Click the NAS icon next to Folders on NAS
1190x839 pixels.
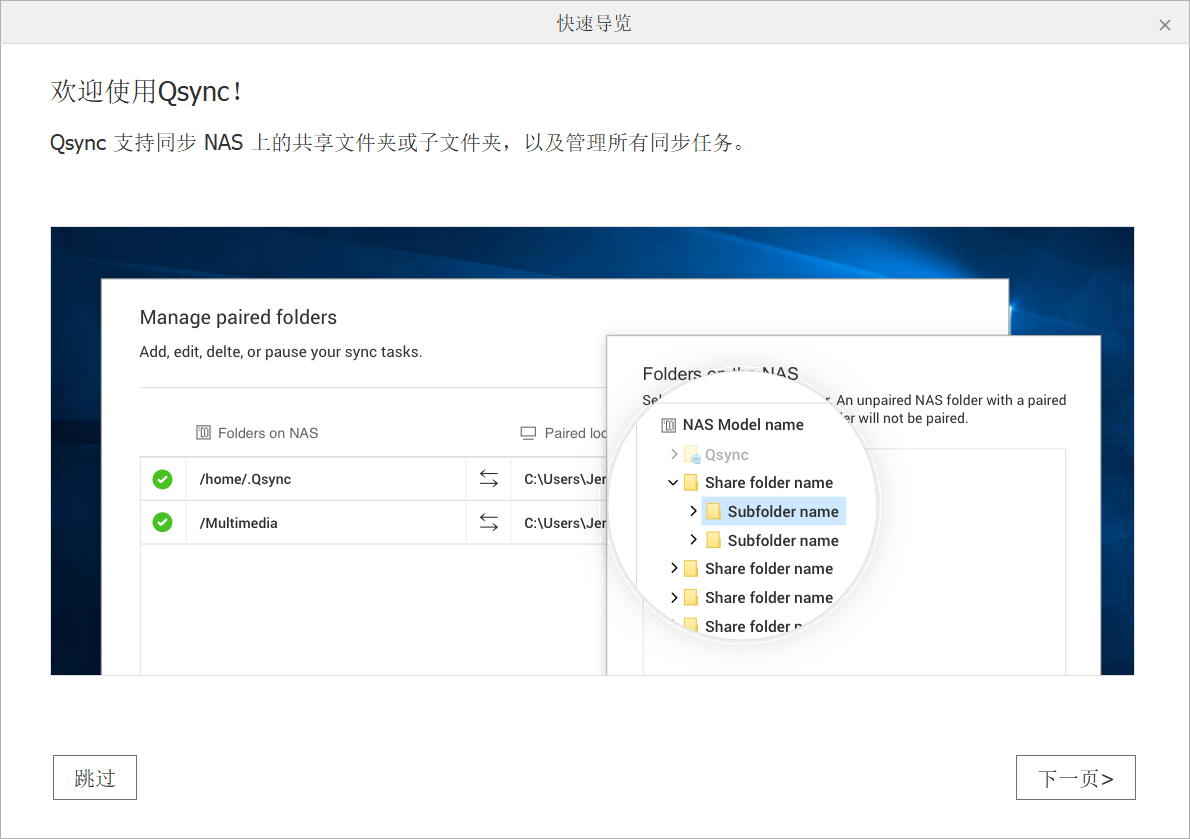203,432
